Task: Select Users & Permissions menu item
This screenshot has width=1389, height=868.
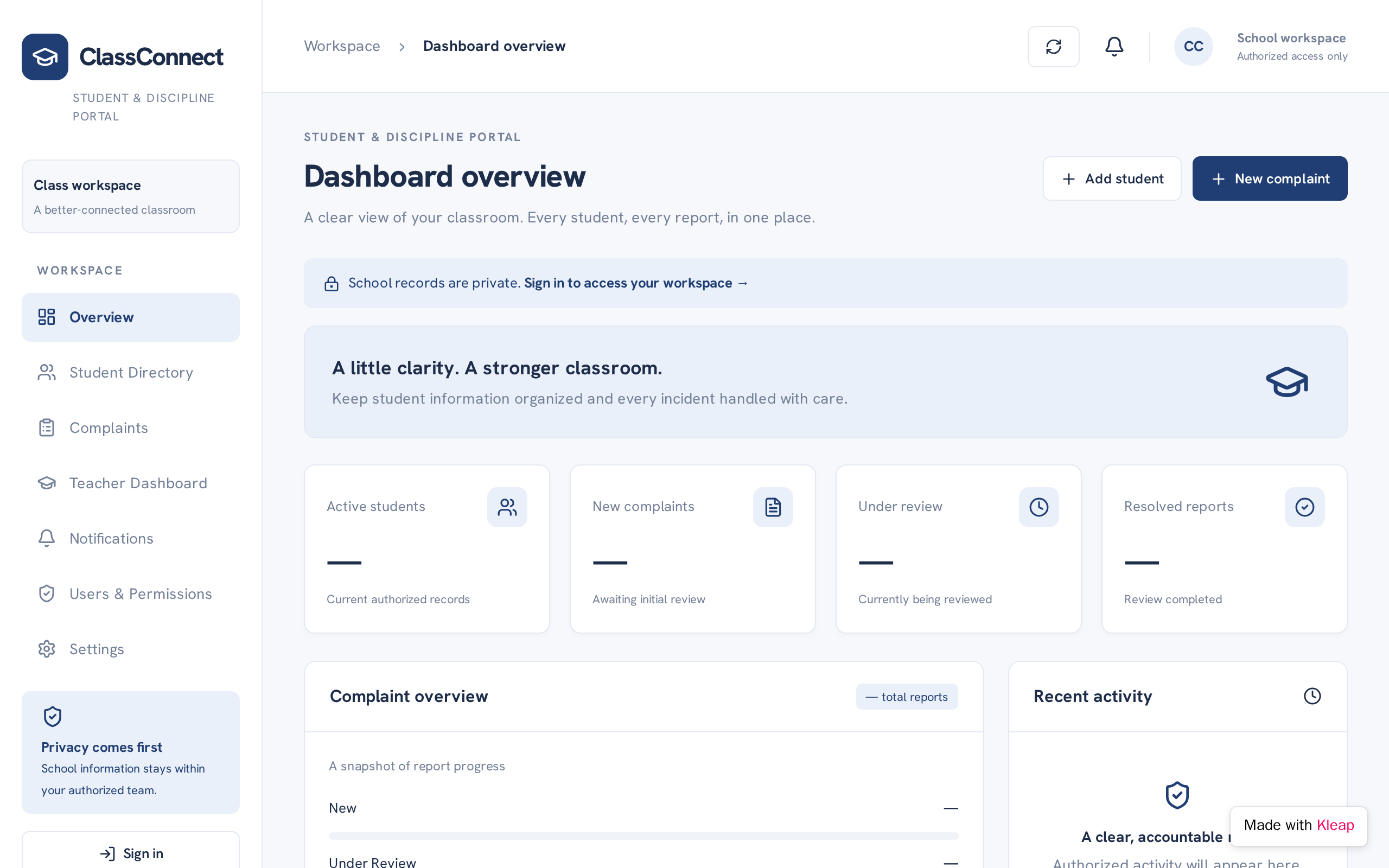Action: tap(131, 593)
